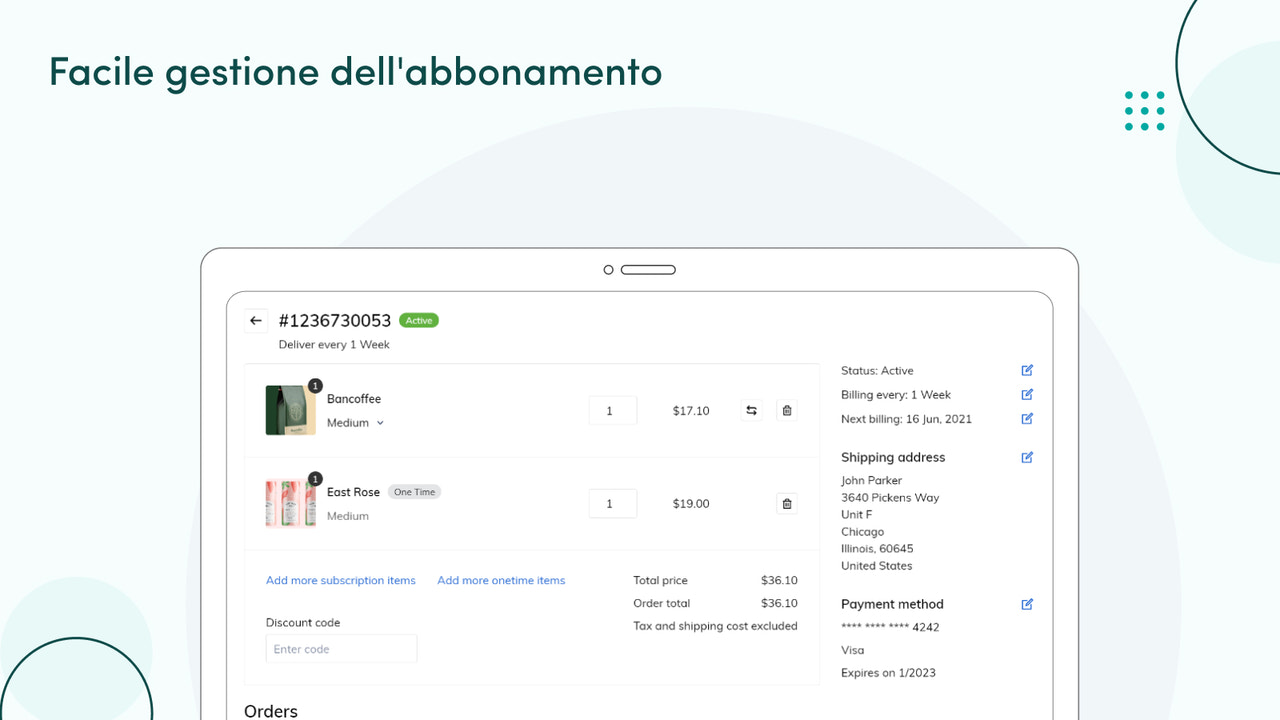This screenshot has width=1280, height=720.
Task: Click the Discount code input
Action: [341, 649]
